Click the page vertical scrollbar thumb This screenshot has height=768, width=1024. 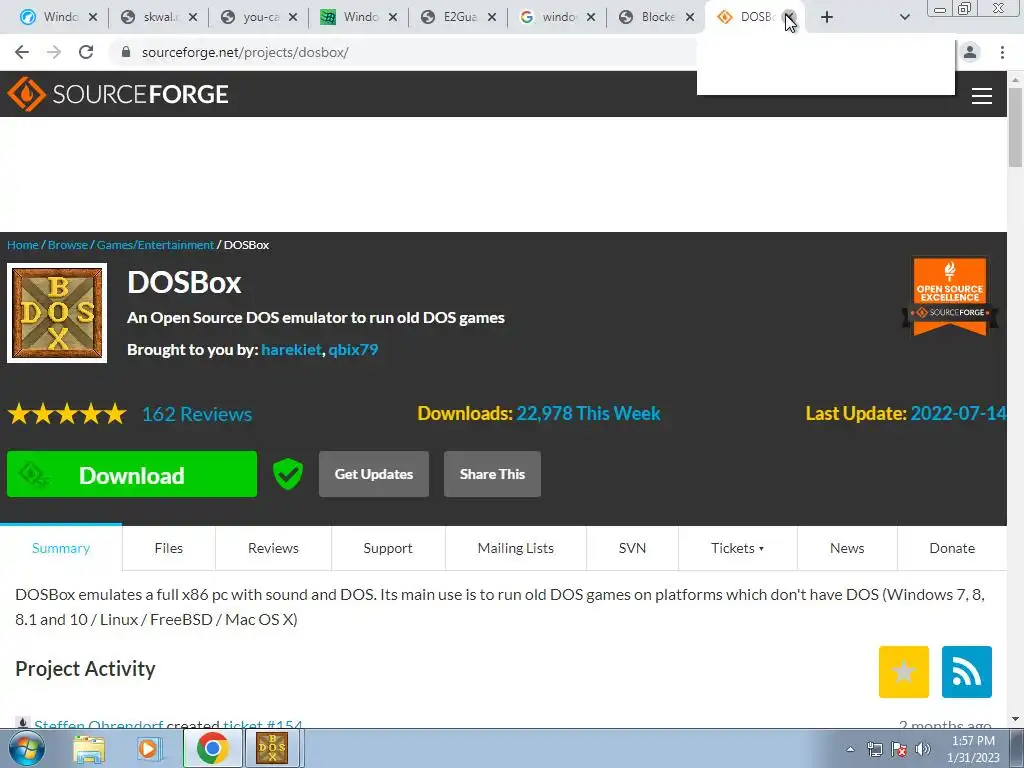(1015, 127)
